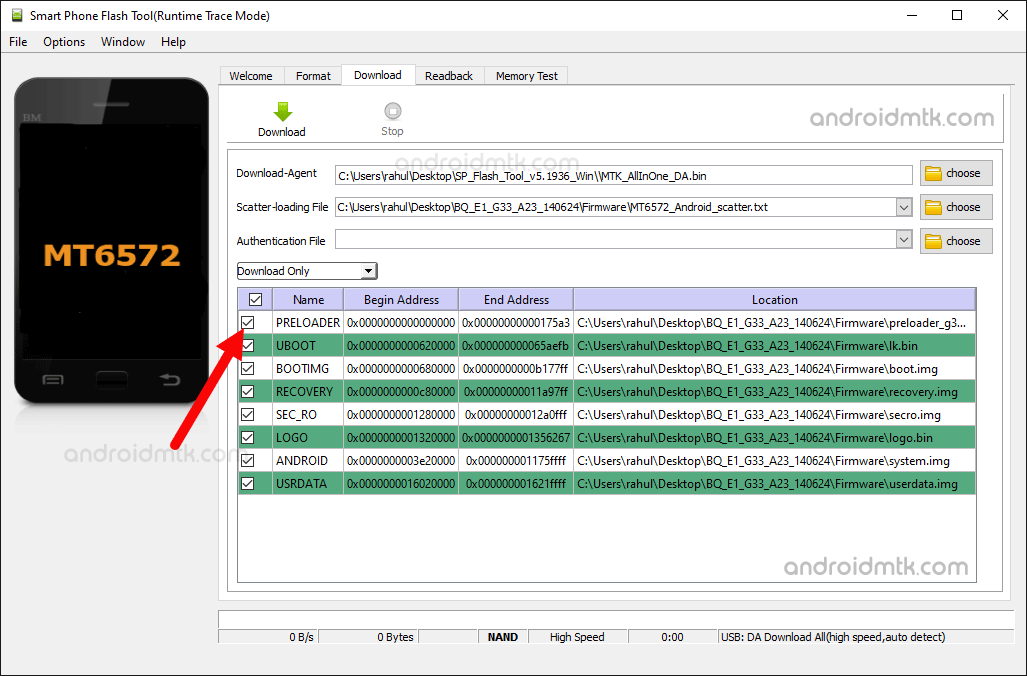This screenshot has height=676, width=1027.
Task: Select the LOGO name cell
Action: [308, 437]
